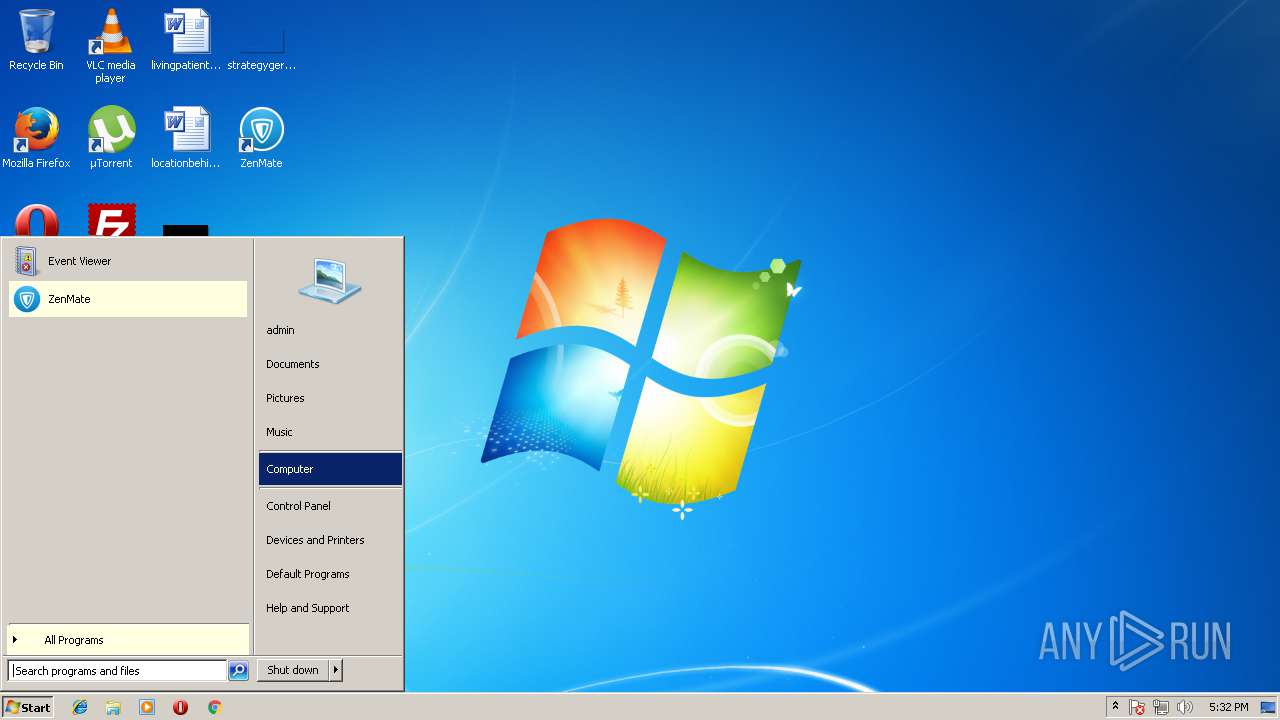The height and width of the screenshot is (720, 1280).
Task: Launch ZenMate from the desktop shortcut
Action: 262,138
